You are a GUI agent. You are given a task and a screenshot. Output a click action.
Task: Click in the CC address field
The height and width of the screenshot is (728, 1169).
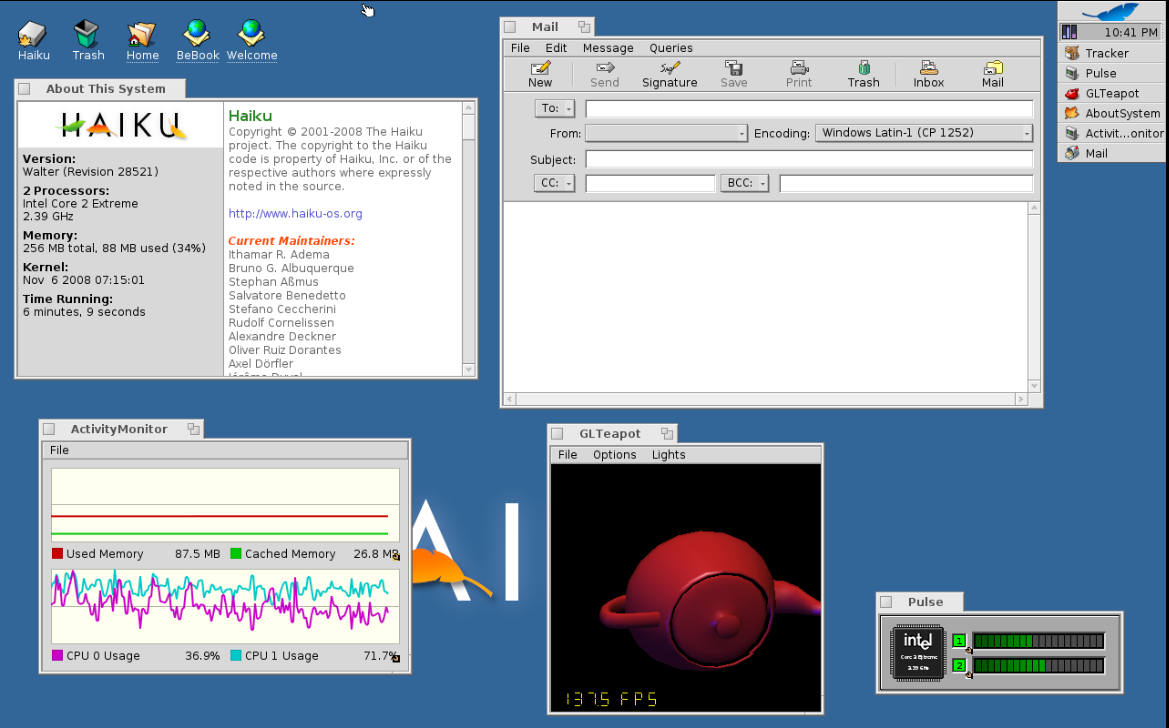click(x=650, y=183)
